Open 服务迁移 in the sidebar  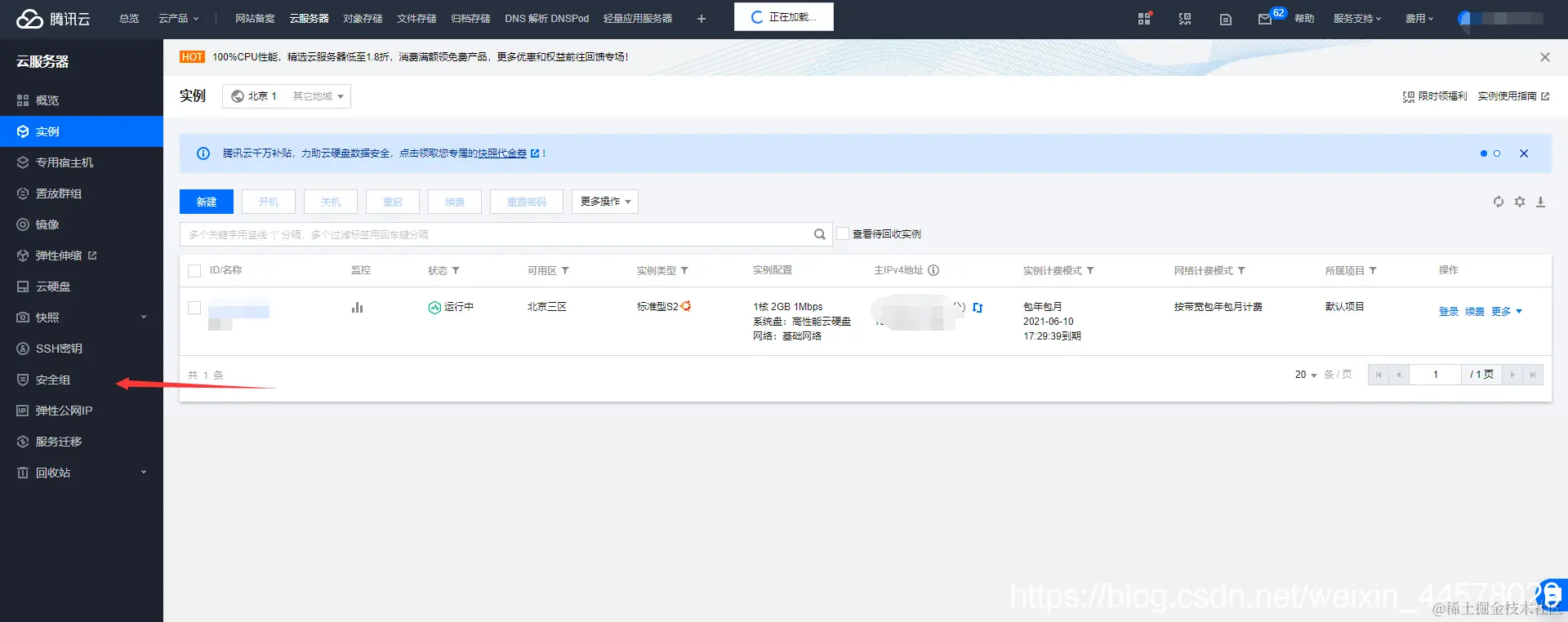tap(82, 442)
